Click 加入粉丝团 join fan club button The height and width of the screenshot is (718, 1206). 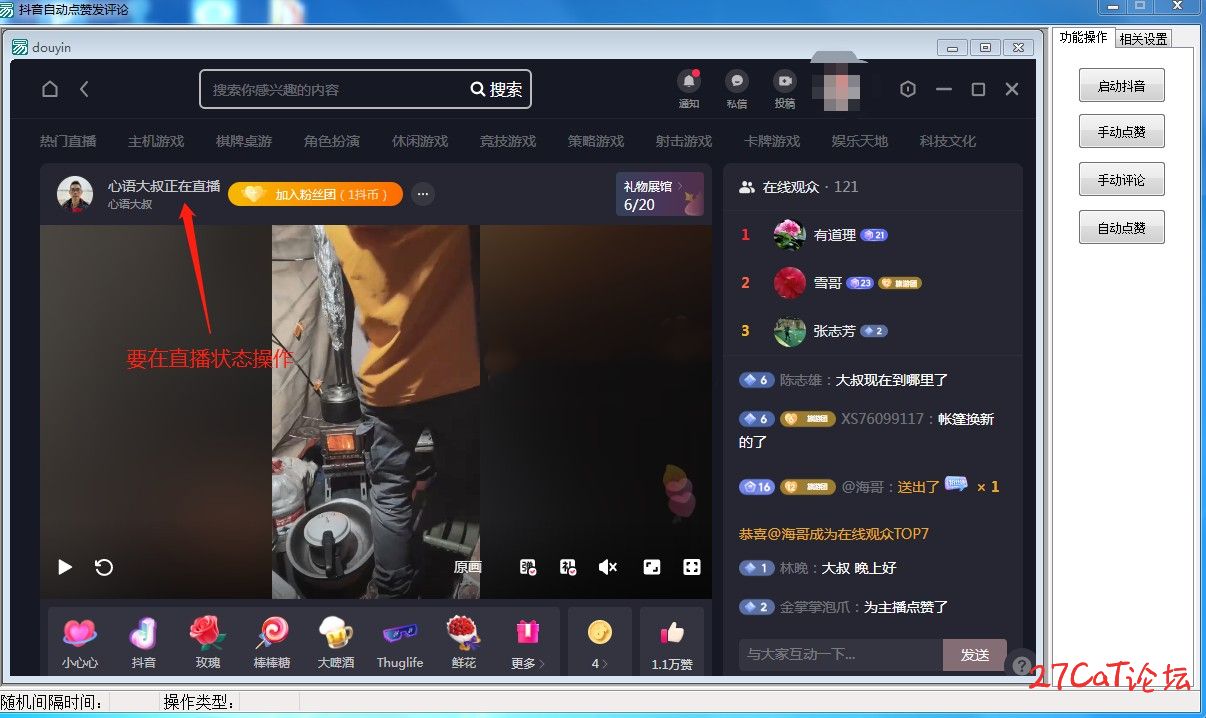315,194
